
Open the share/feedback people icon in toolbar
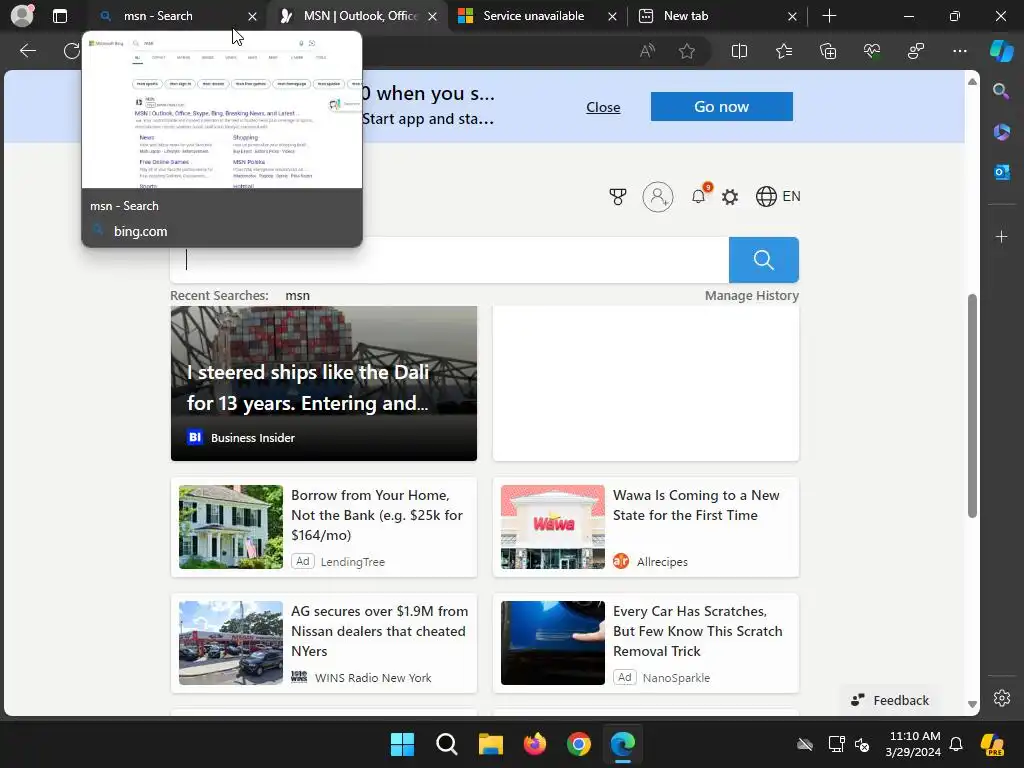[916, 51]
